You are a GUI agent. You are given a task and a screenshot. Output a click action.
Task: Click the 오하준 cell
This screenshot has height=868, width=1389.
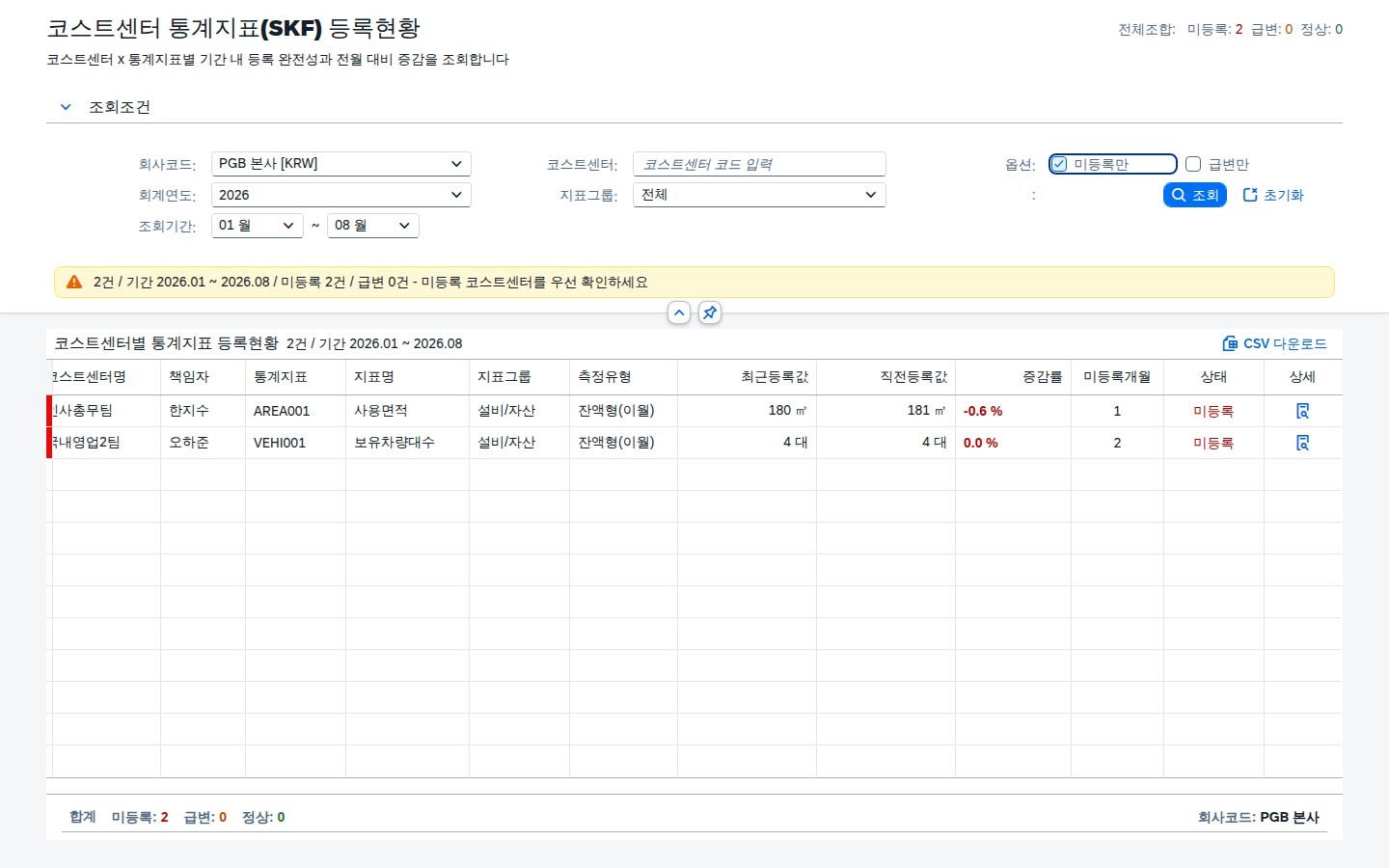click(x=203, y=443)
